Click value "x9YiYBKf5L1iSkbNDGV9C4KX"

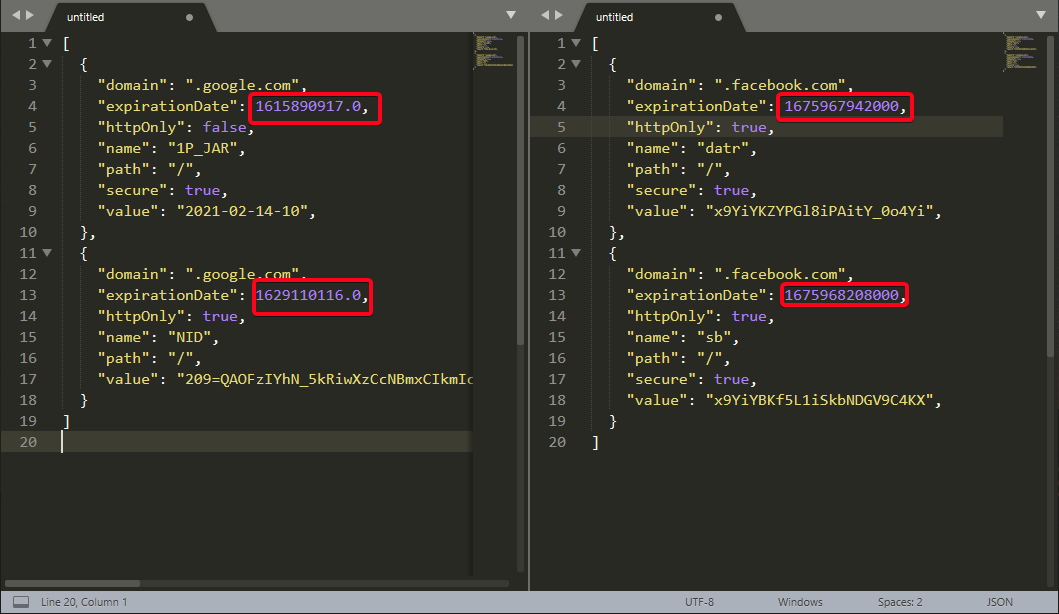[x=819, y=400]
